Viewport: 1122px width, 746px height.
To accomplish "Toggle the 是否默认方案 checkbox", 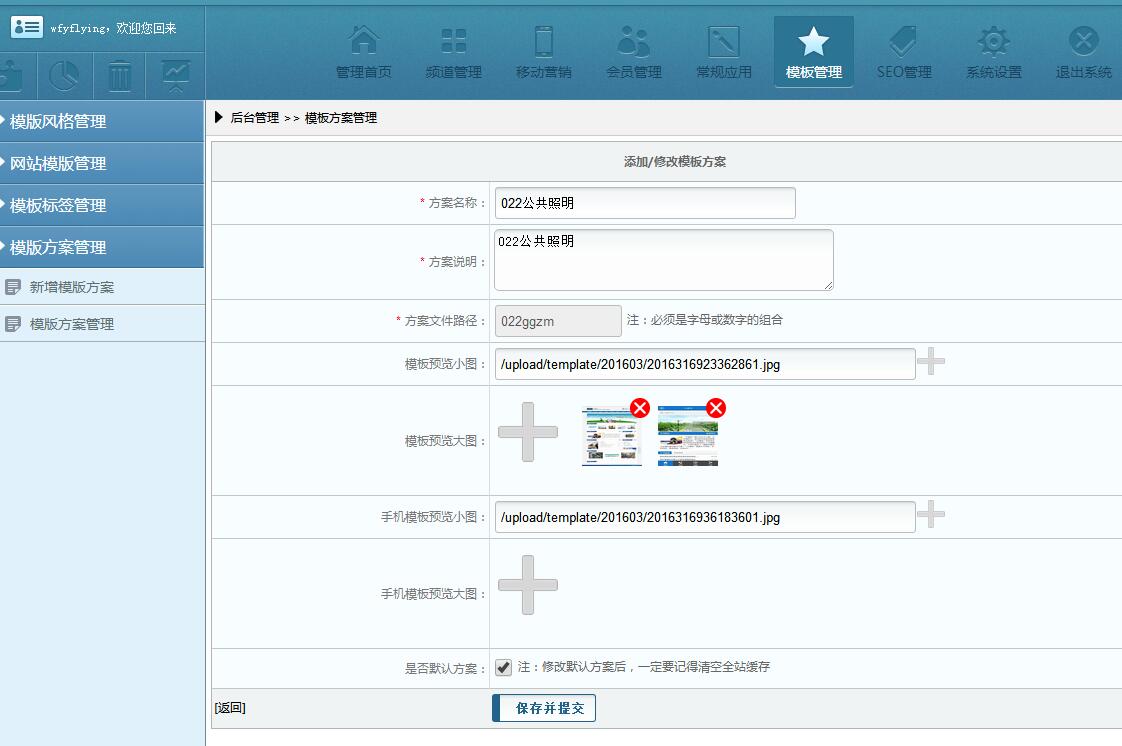I will pos(504,667).
